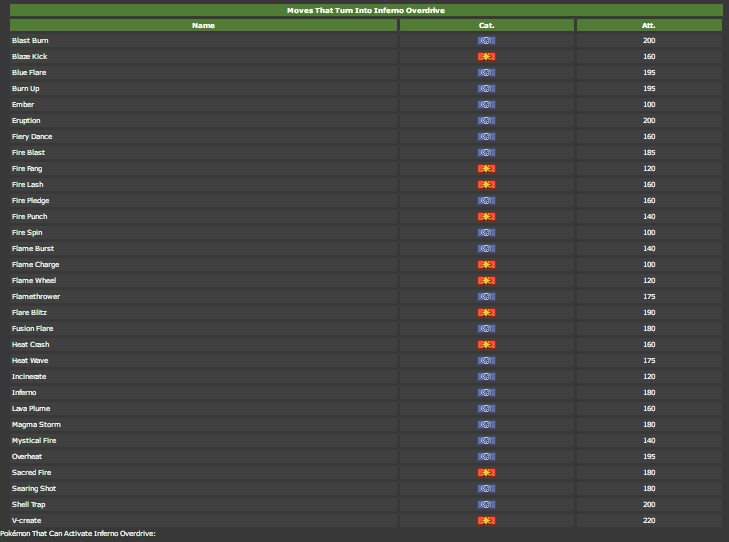This screenshot has width=729, height=542.
Task: Click the category icon in Heat Wave row
Action: (x=486, y=361)
